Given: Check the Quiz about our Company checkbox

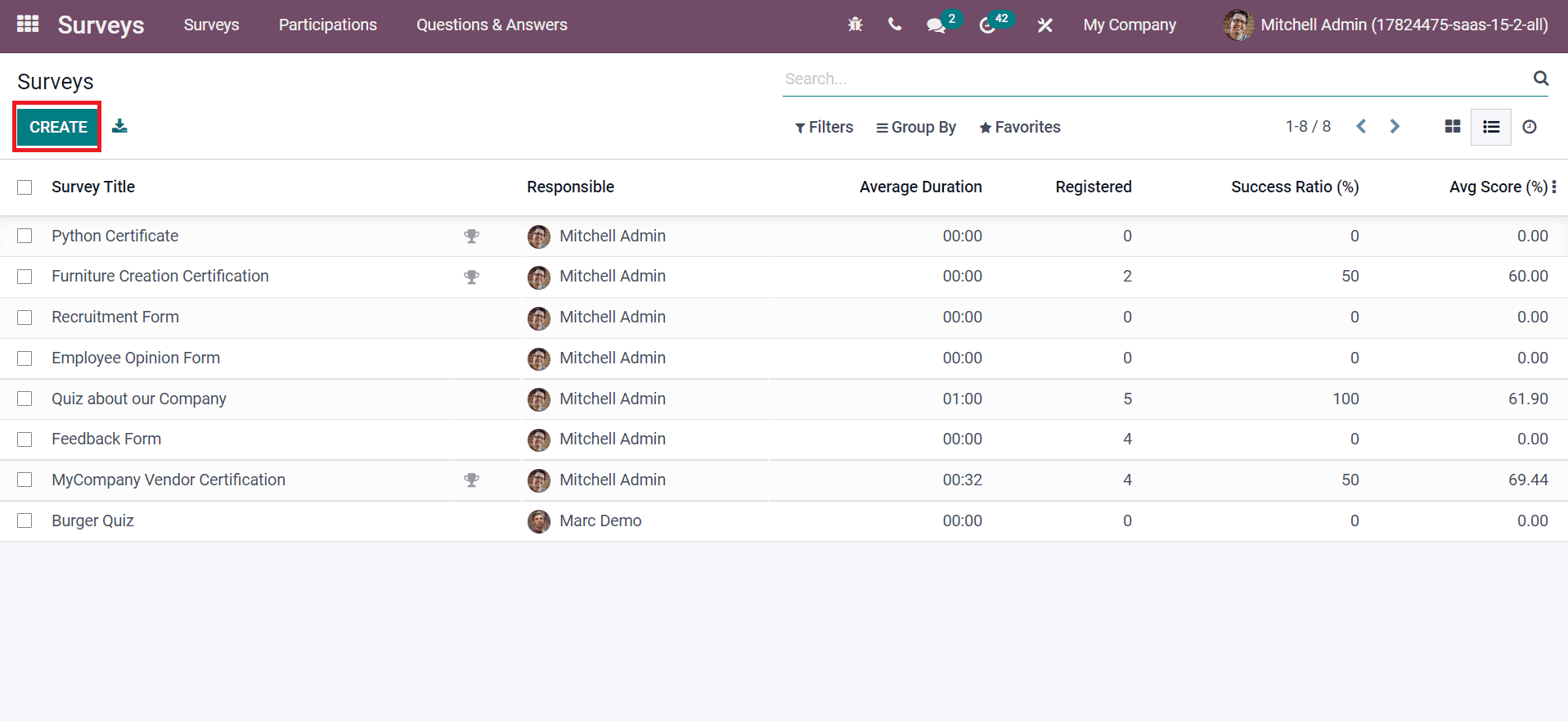Looking at the screenshot, I should click(x=25, y=399).
